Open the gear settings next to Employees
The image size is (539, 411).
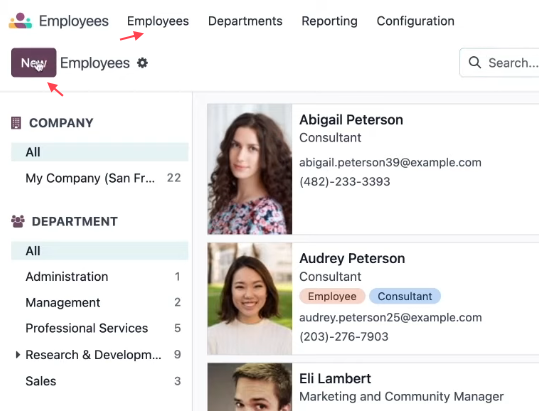(142, 63)
